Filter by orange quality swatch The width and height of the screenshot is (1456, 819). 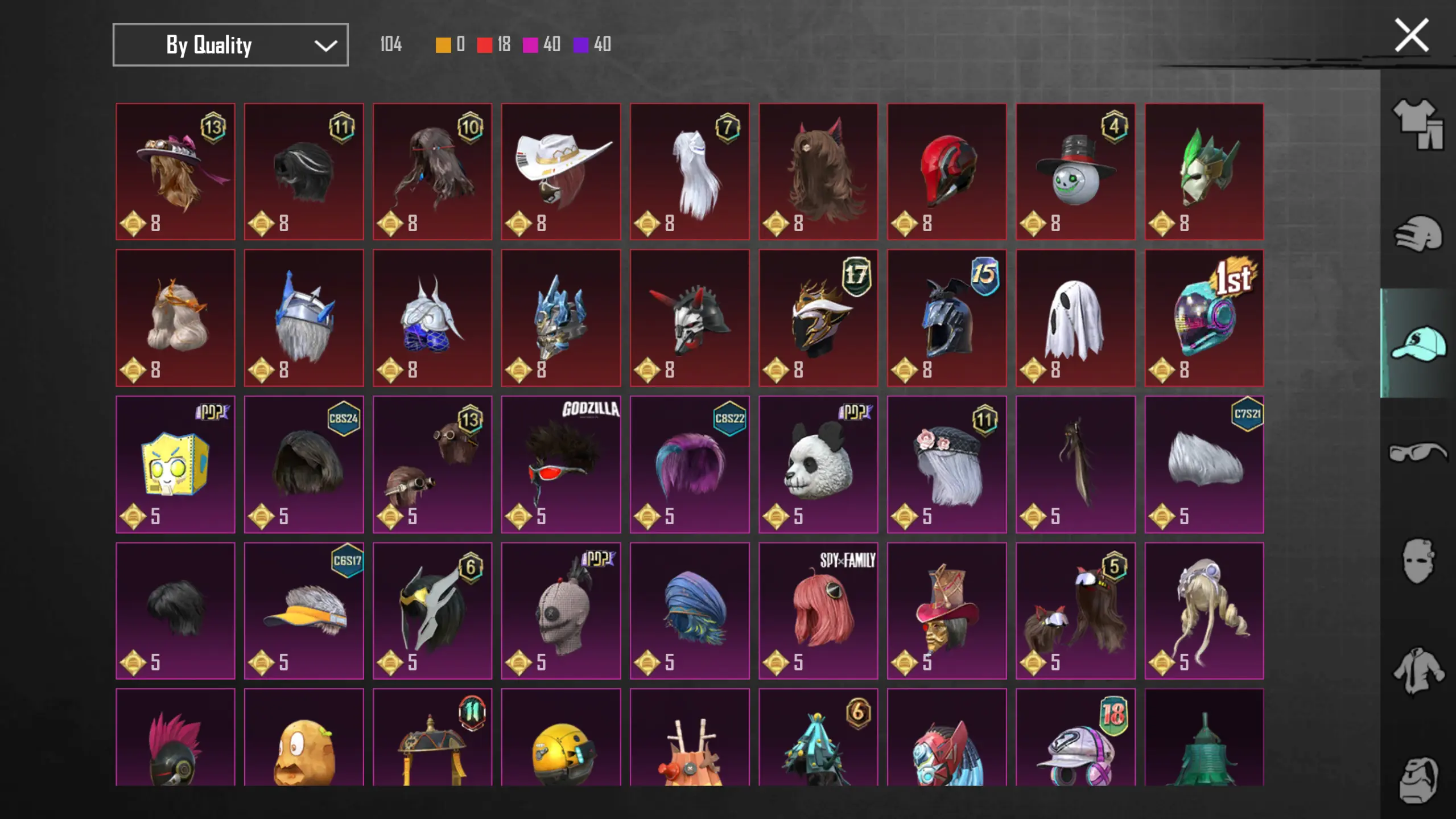point(443,45)
